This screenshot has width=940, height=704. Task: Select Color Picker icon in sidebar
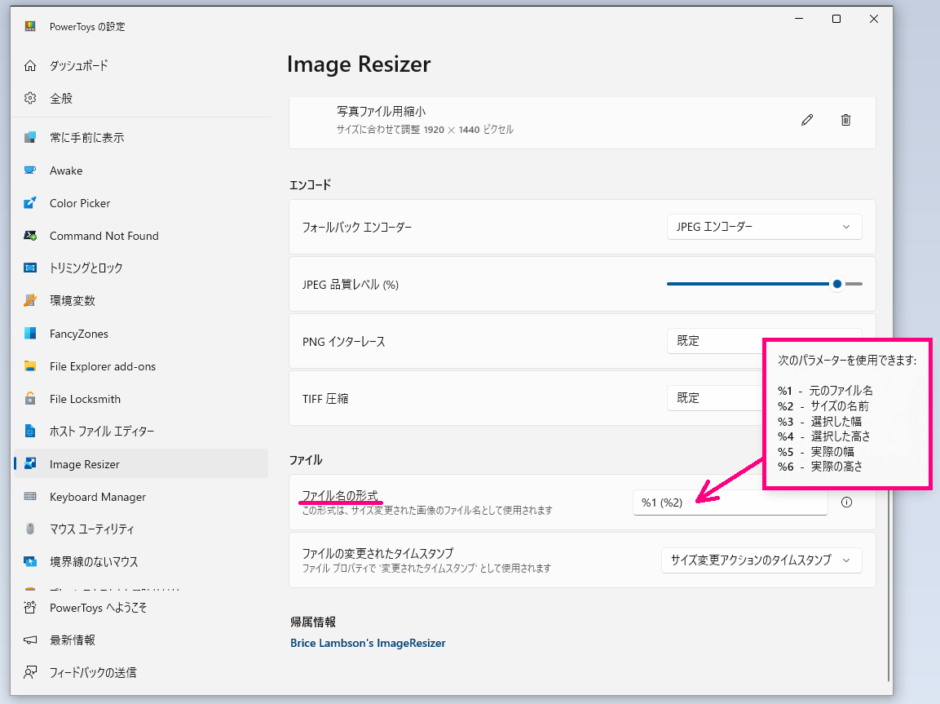pyautogui.click(x=30, y=203)
